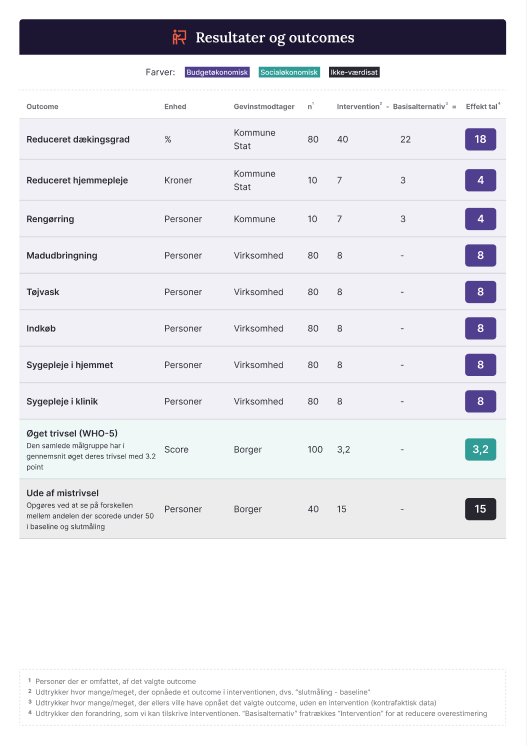Click effect badge 4 for Reduceret hjemmepleje
This screenshot has height=746, width=527.
(x=480, y=180)
